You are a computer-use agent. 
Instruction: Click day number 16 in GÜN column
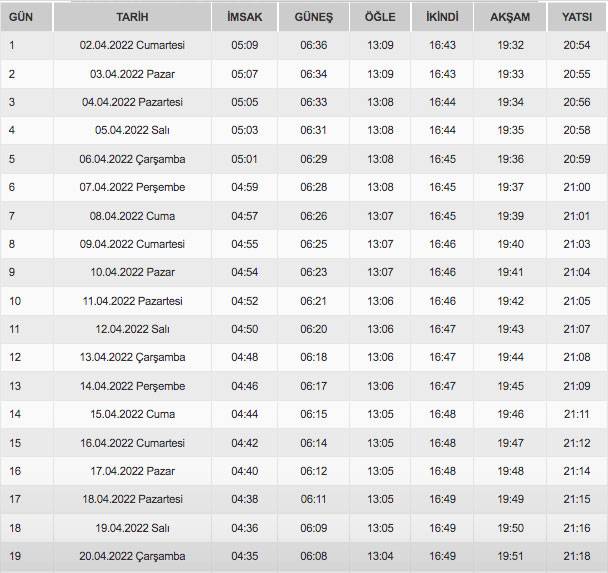pos(15,471)
